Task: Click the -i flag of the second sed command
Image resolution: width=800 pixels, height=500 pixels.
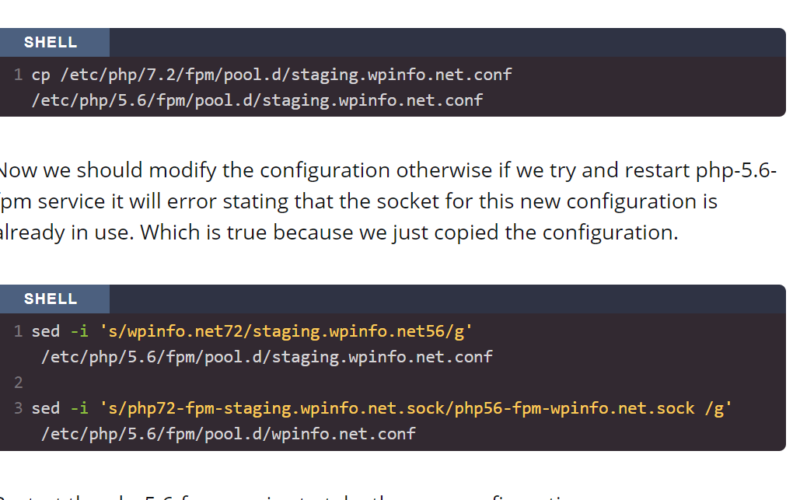Action: [79, 408]
